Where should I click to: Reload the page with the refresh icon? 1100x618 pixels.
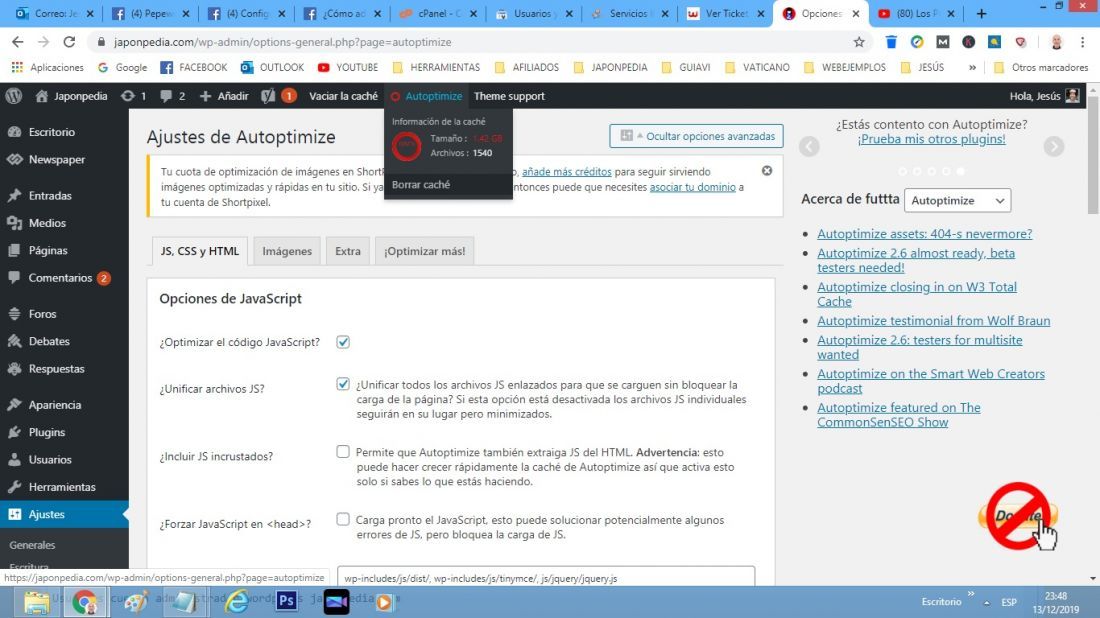(69, 42)
